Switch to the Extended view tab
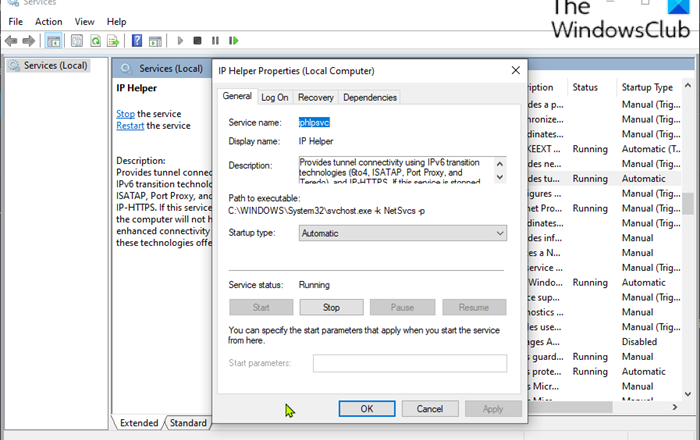This screenshot has width=700, height=440. coord(139,423)
